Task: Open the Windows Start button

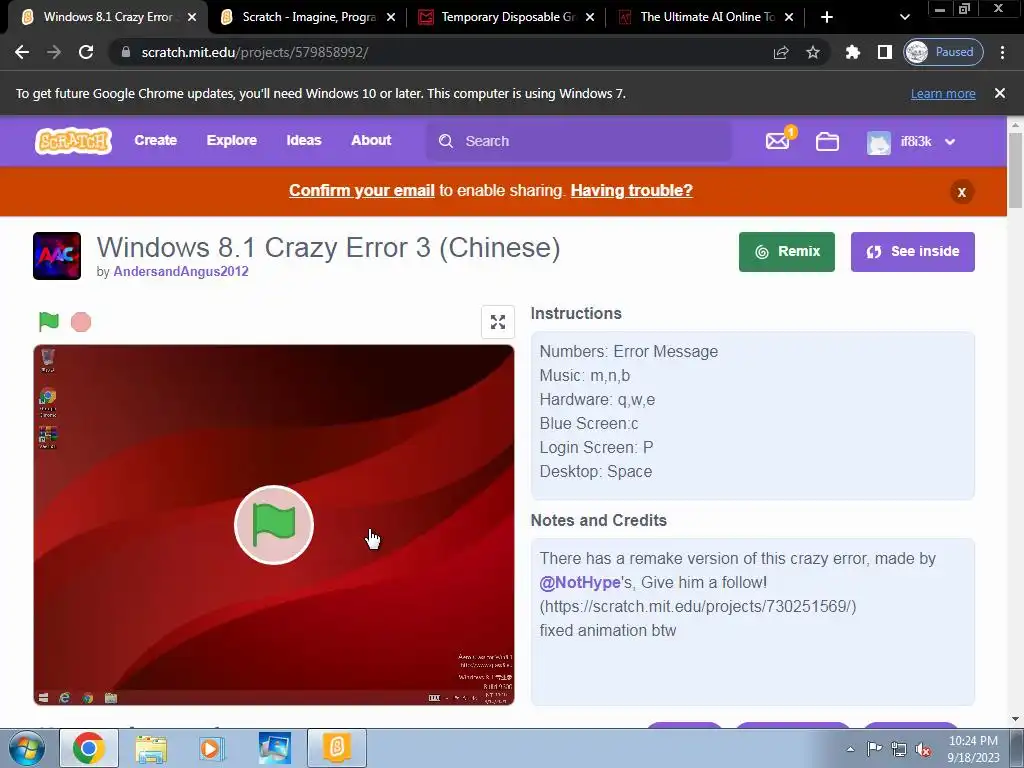Action: 25,748
